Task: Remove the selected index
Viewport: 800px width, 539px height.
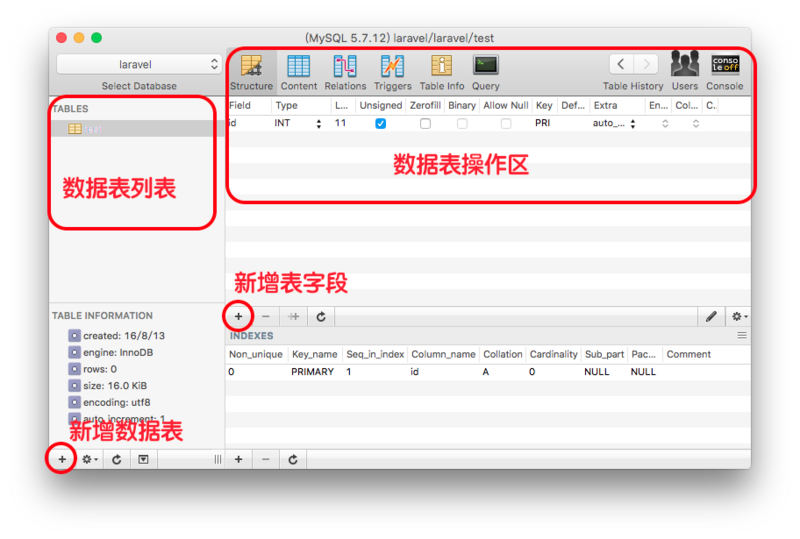Action: coord(265,459)
